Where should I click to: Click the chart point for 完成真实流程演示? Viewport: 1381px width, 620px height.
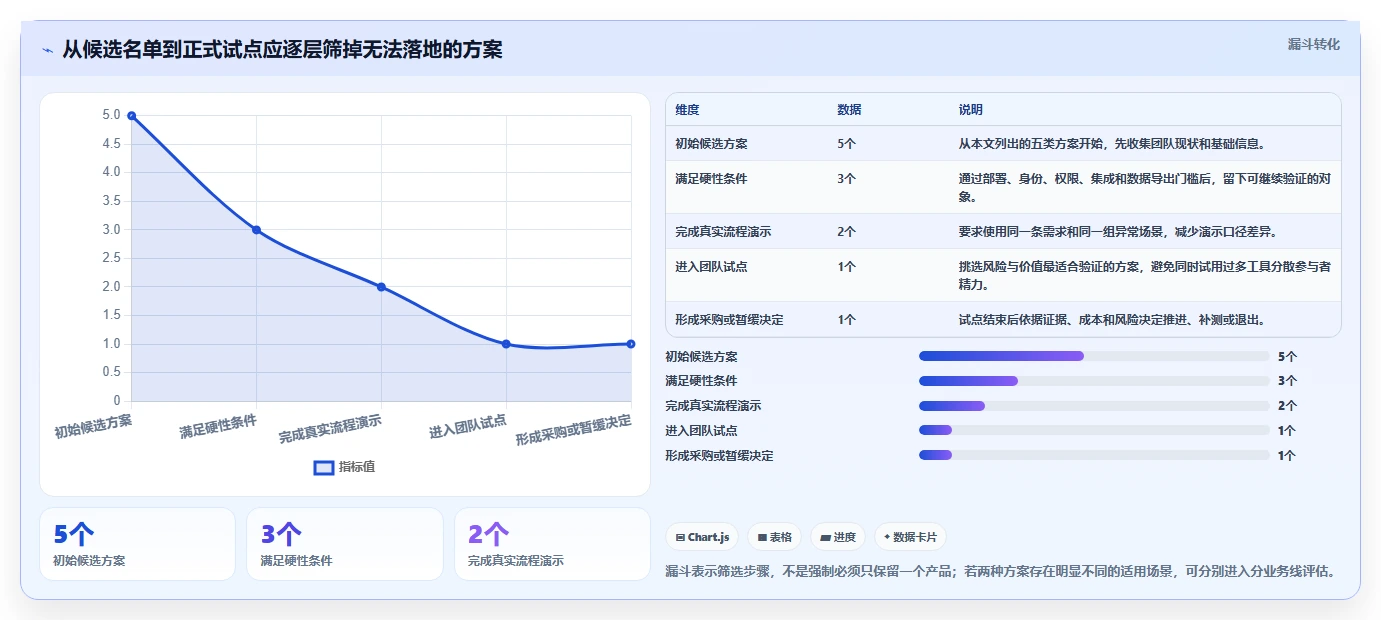381,287
